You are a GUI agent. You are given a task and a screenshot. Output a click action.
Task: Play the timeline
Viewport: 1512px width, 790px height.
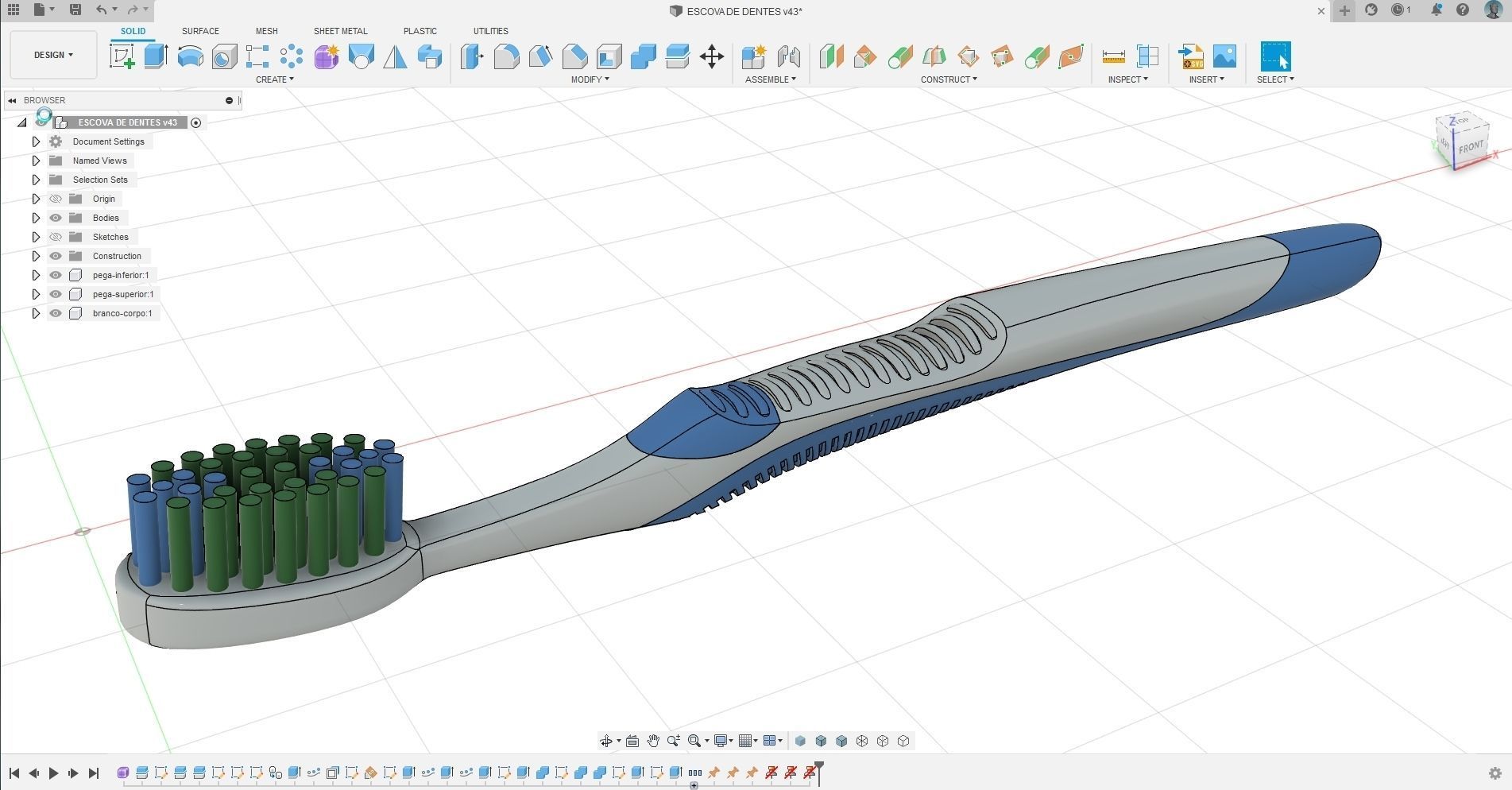pyautogui.click(x=53, y=773)
